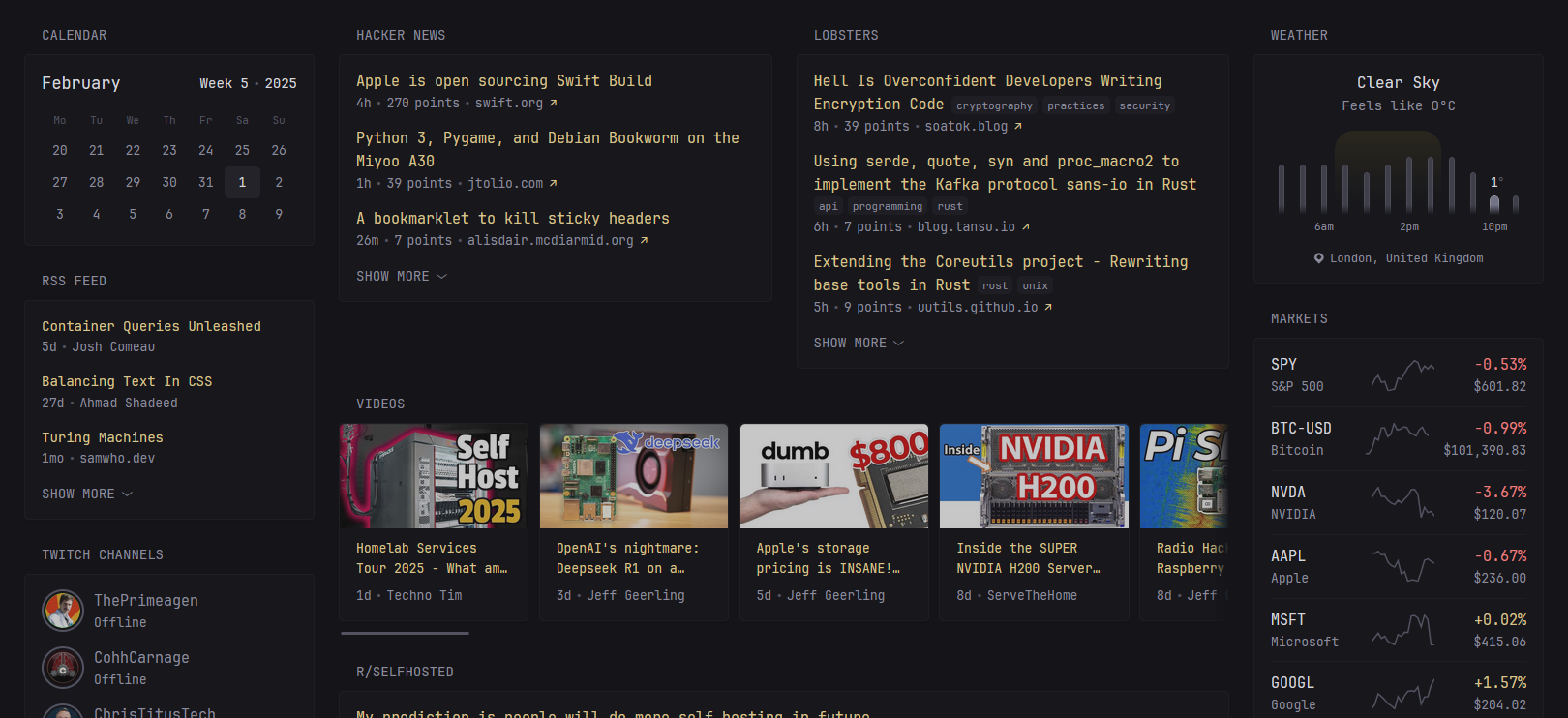This screenshot has width=1568, height=718.
Task: Open Apple is open sourcing Swift Build
Action: pyautogui.click(x=503, y=81)
